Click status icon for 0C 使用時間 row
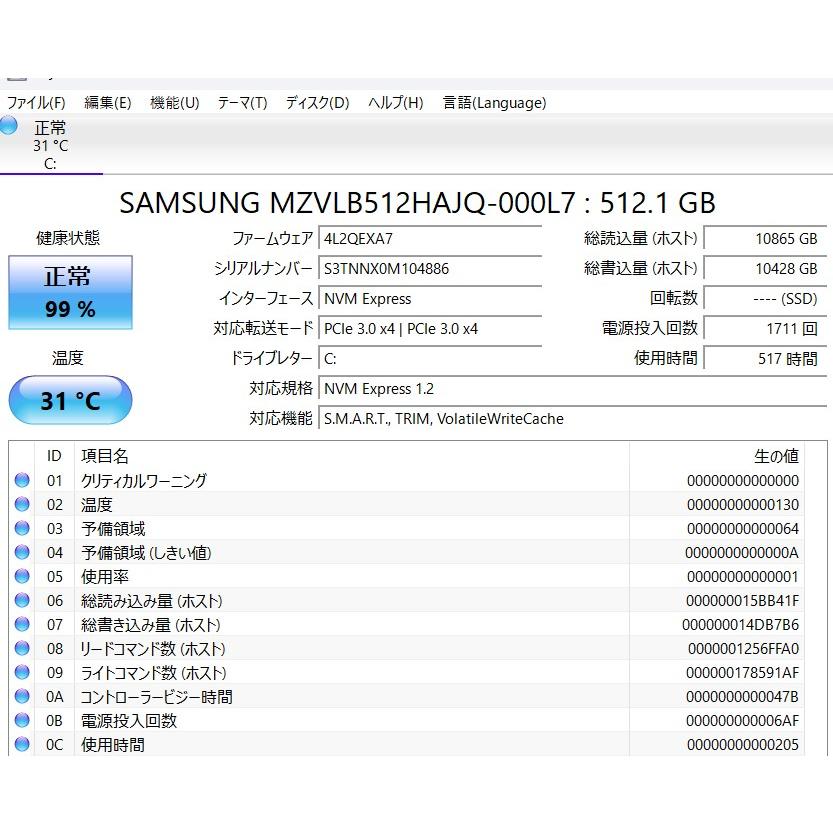This screenshot has width=833, height=833. coord(22,744)
